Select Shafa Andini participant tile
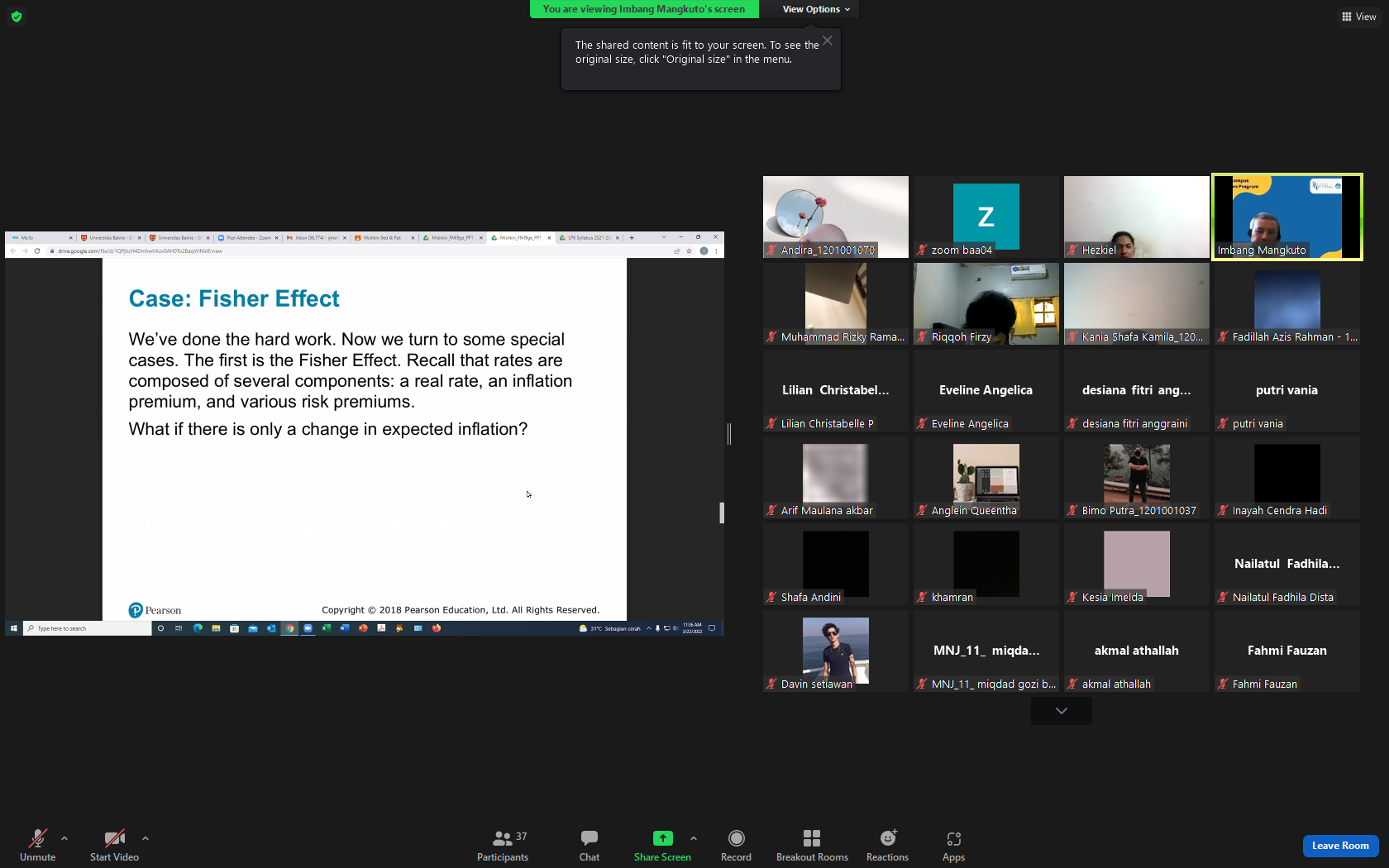Image resolution: width=1389 pixels, height=868 pixels. point(835,564)
